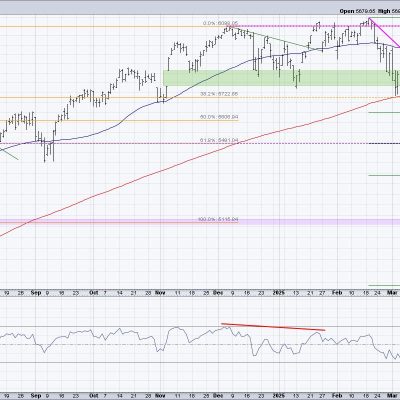This screenshot has width=400, height=400.
Task: Click the oscillator line in lower indicator panel
Action: 200,341
